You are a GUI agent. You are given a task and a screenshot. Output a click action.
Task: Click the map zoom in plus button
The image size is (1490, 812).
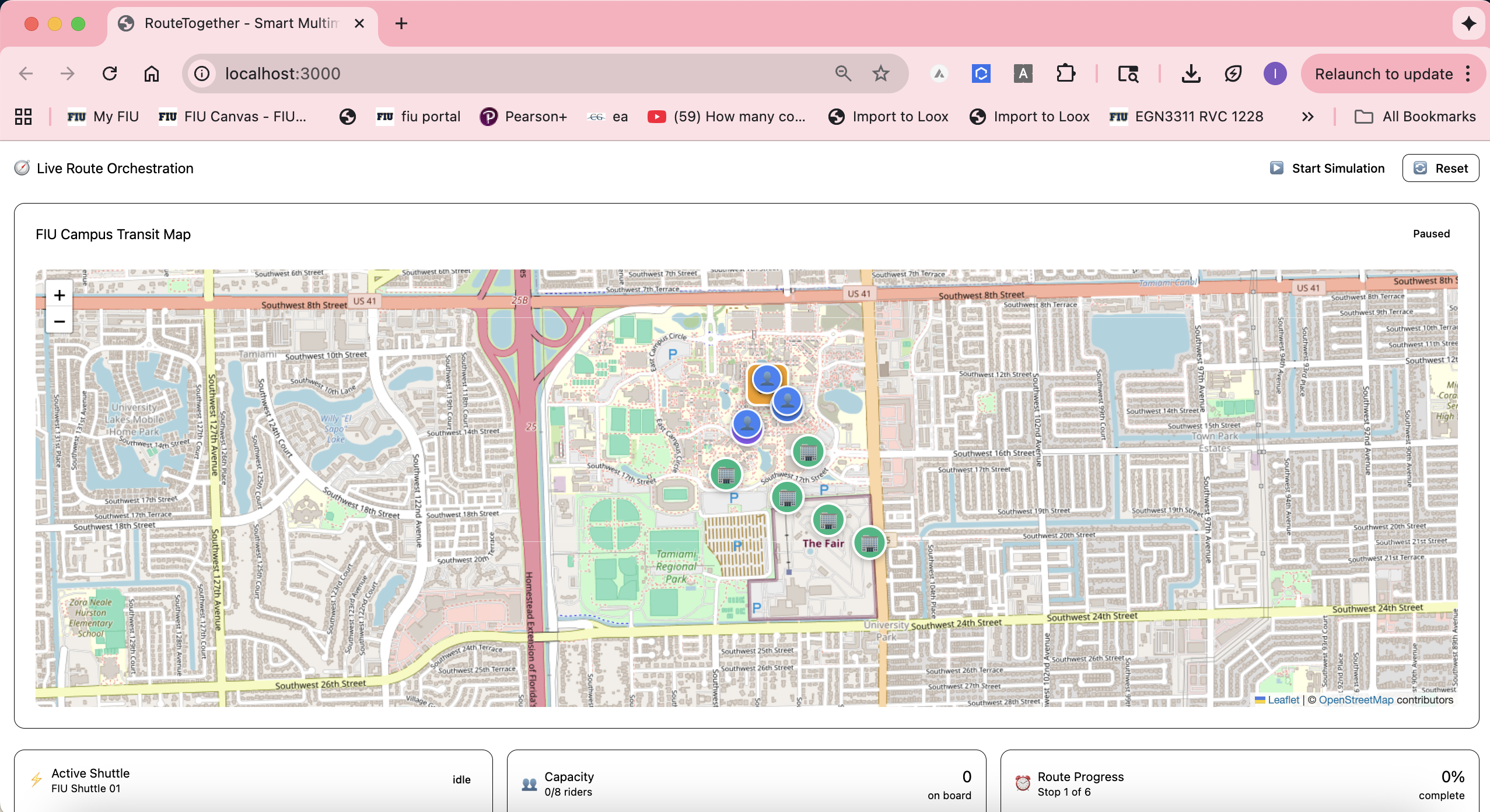[x=59, y=295]
